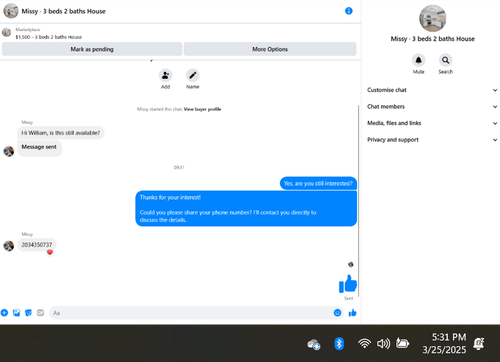Open More Options button
The height and width of the screenshot is (362, 500).
(x=270, y=49)
